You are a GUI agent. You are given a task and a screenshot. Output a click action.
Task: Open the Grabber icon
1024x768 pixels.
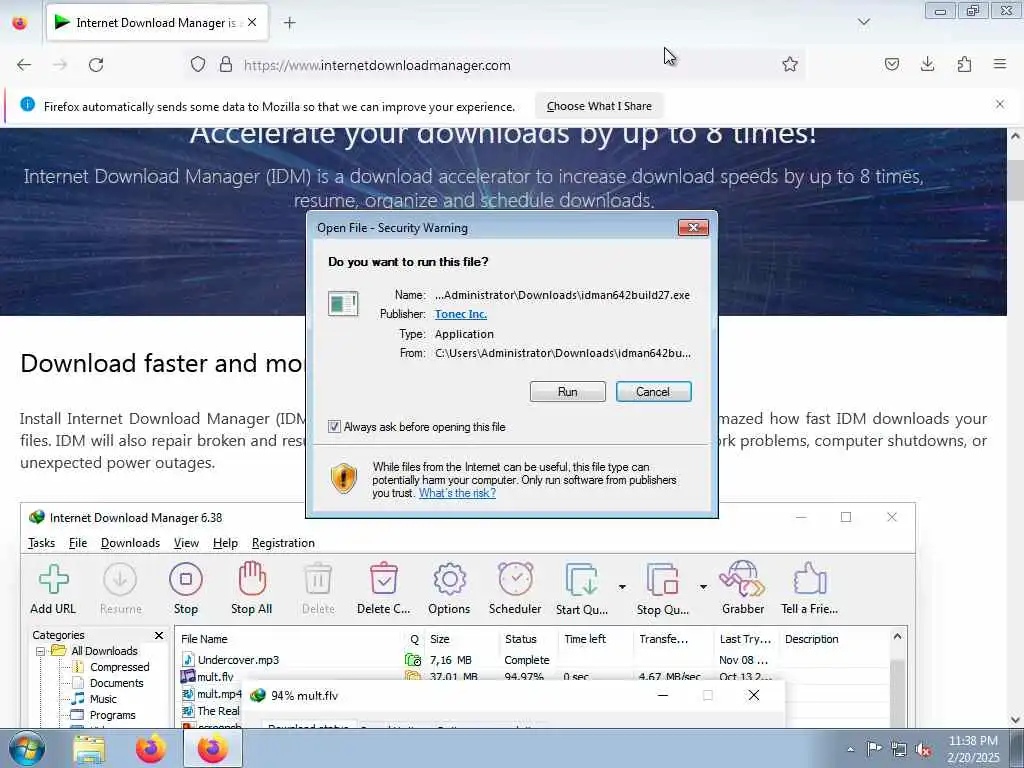click(743, 579)
